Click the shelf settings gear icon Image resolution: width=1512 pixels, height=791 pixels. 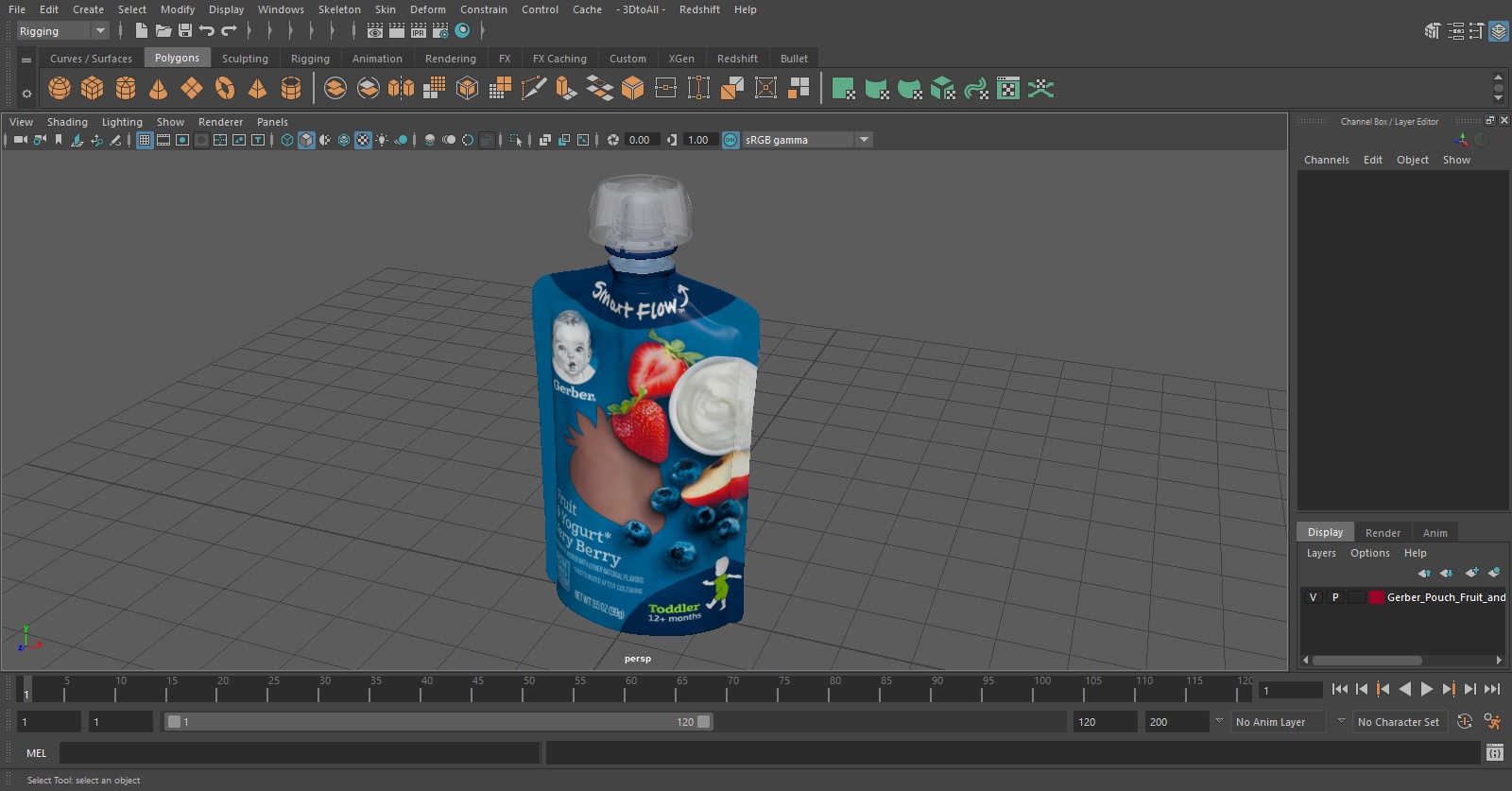click(x=26, y=94)
